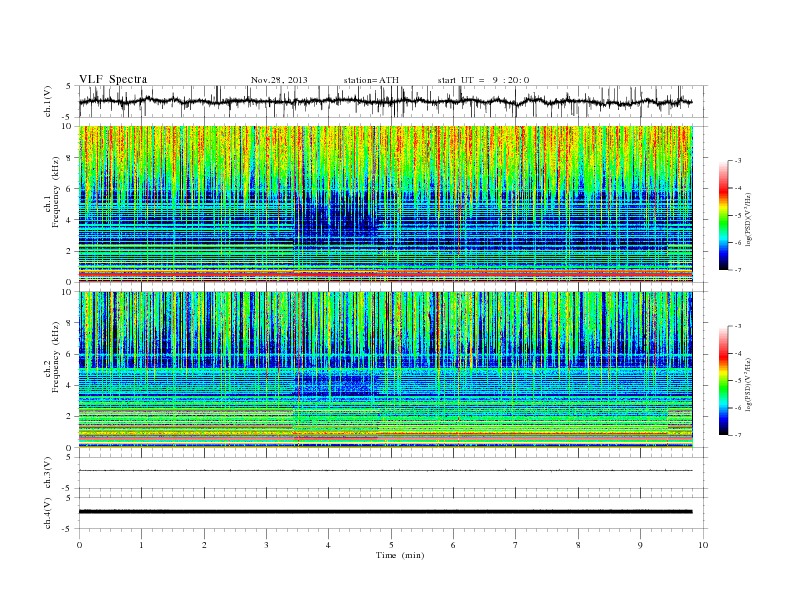Image resolution: width=792 pixels, height=612 pixels.
Task: Click time axis tick label "10"
Action: pos(703,545)
